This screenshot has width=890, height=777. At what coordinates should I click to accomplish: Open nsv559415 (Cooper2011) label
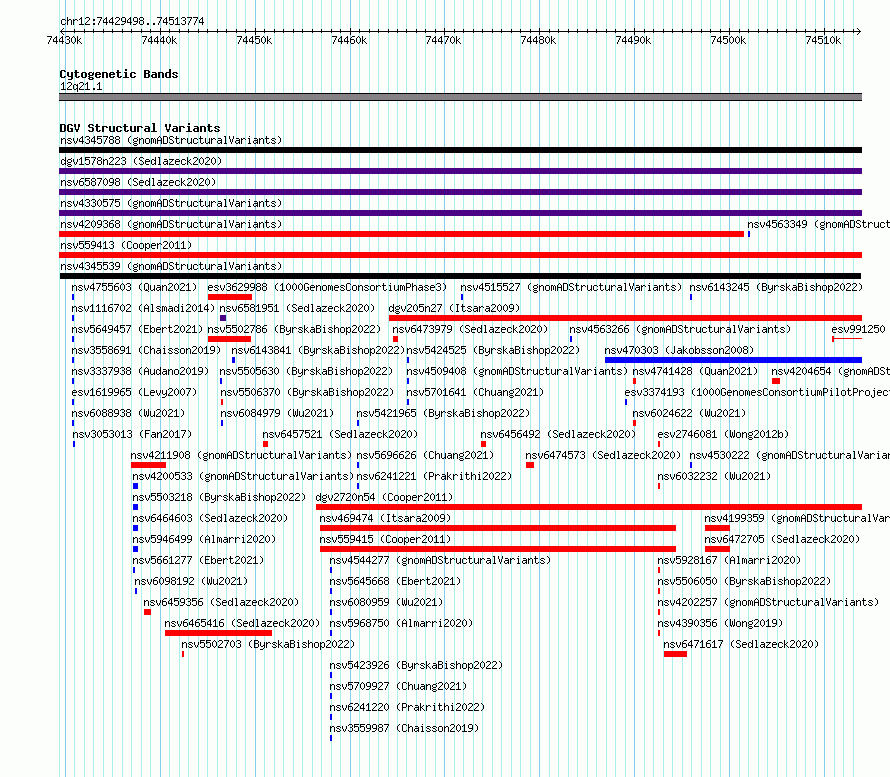tap(385, 539)
